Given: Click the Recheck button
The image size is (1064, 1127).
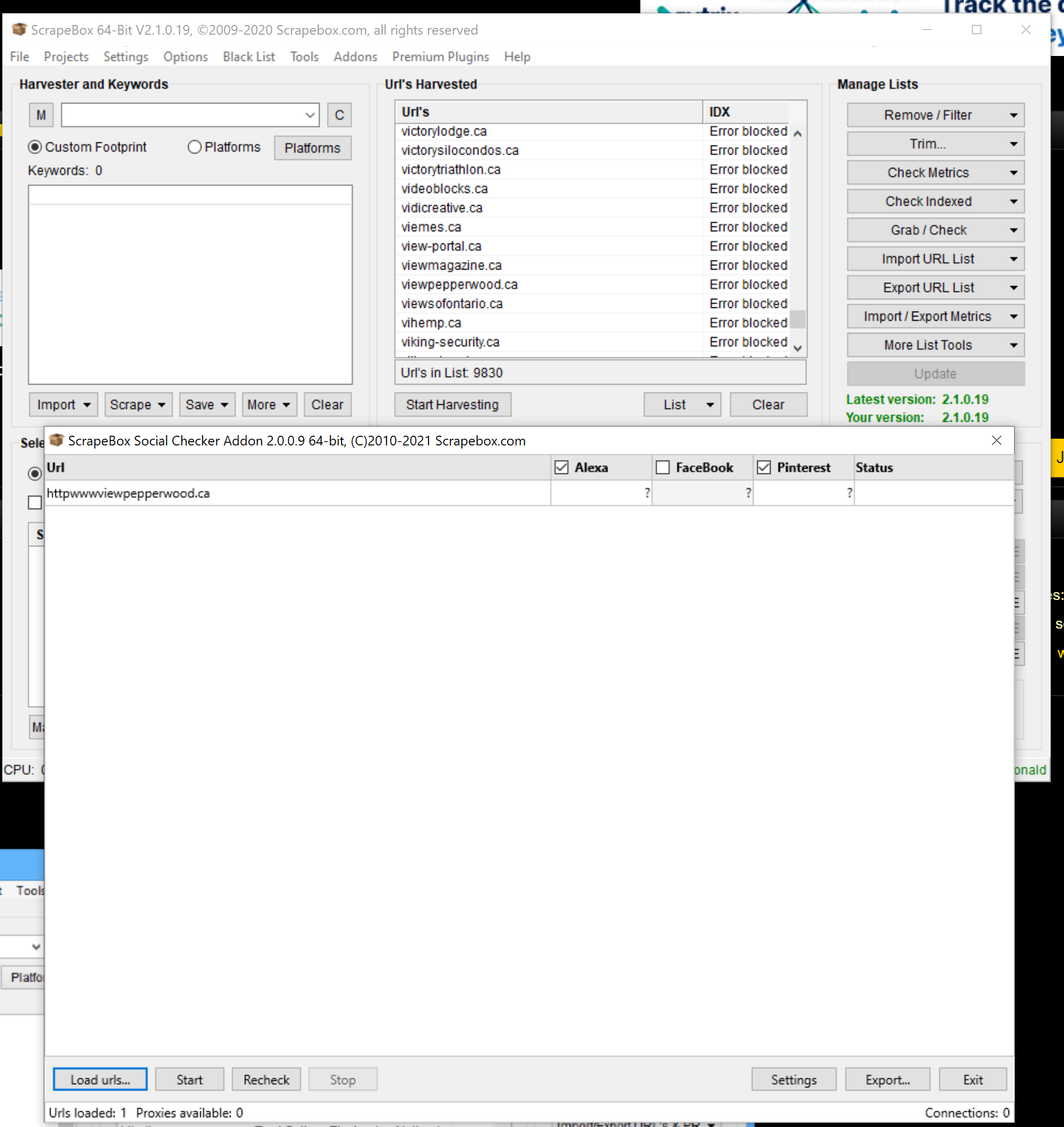Looking at the screenshot, I should 266,1080.
